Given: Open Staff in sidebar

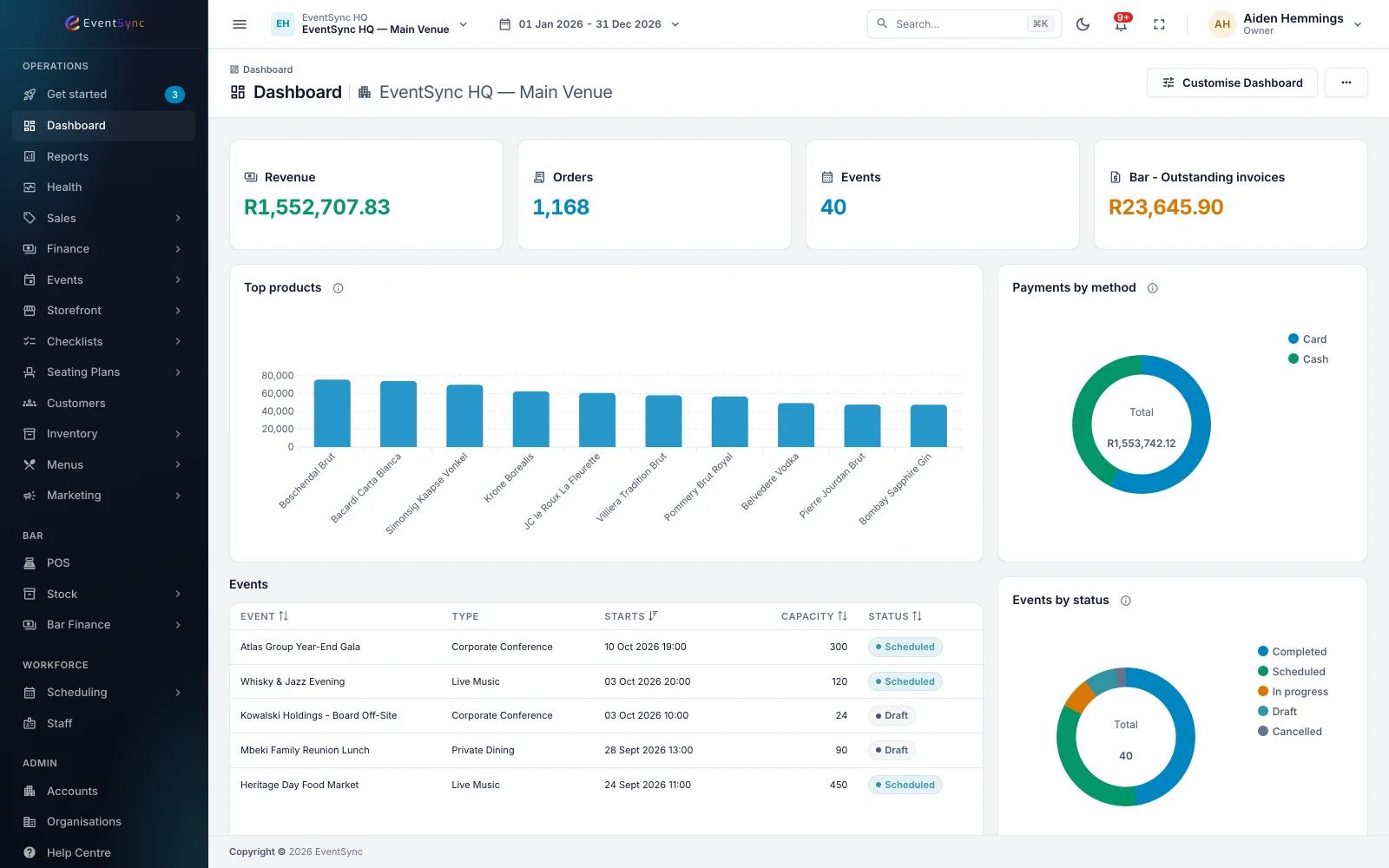Looking at the screenshot, I should coord(104,723).
